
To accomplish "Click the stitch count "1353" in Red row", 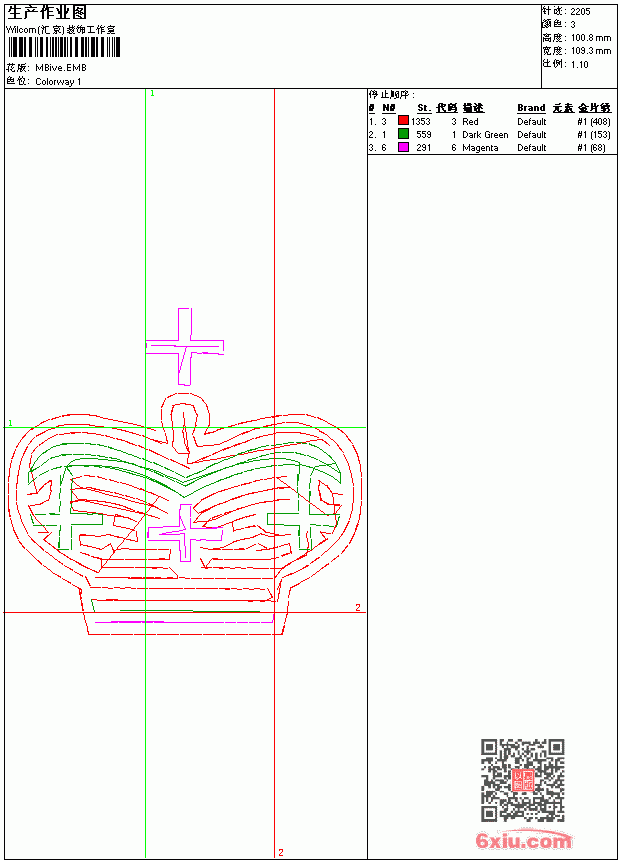I will point(421,122).
